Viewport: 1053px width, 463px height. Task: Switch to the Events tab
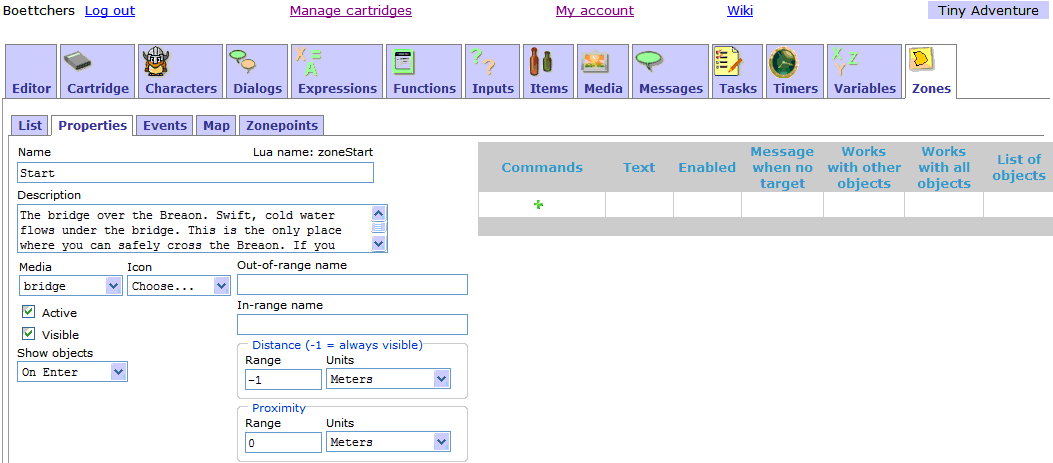164,125
